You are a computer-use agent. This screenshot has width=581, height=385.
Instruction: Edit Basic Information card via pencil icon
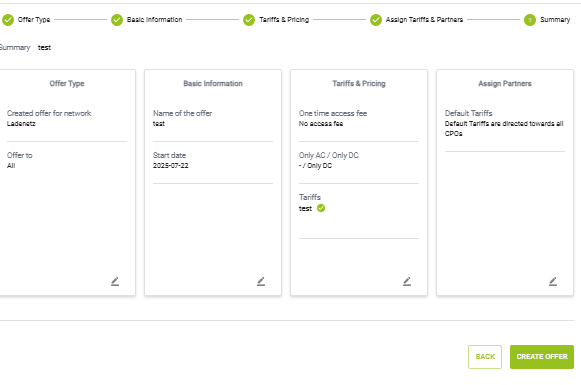261,282
